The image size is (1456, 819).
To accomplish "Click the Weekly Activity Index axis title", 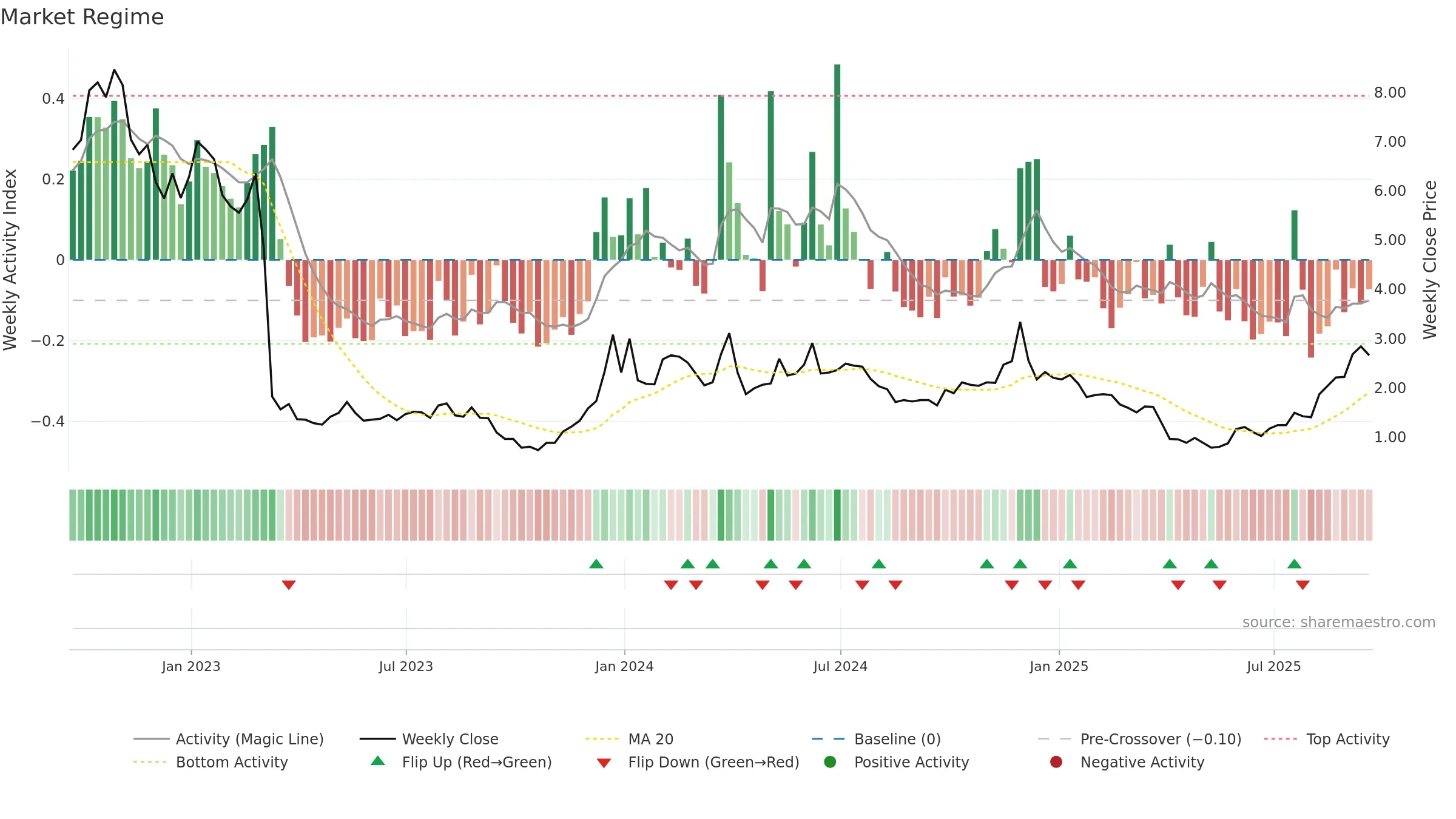I will tap(10, 260).
